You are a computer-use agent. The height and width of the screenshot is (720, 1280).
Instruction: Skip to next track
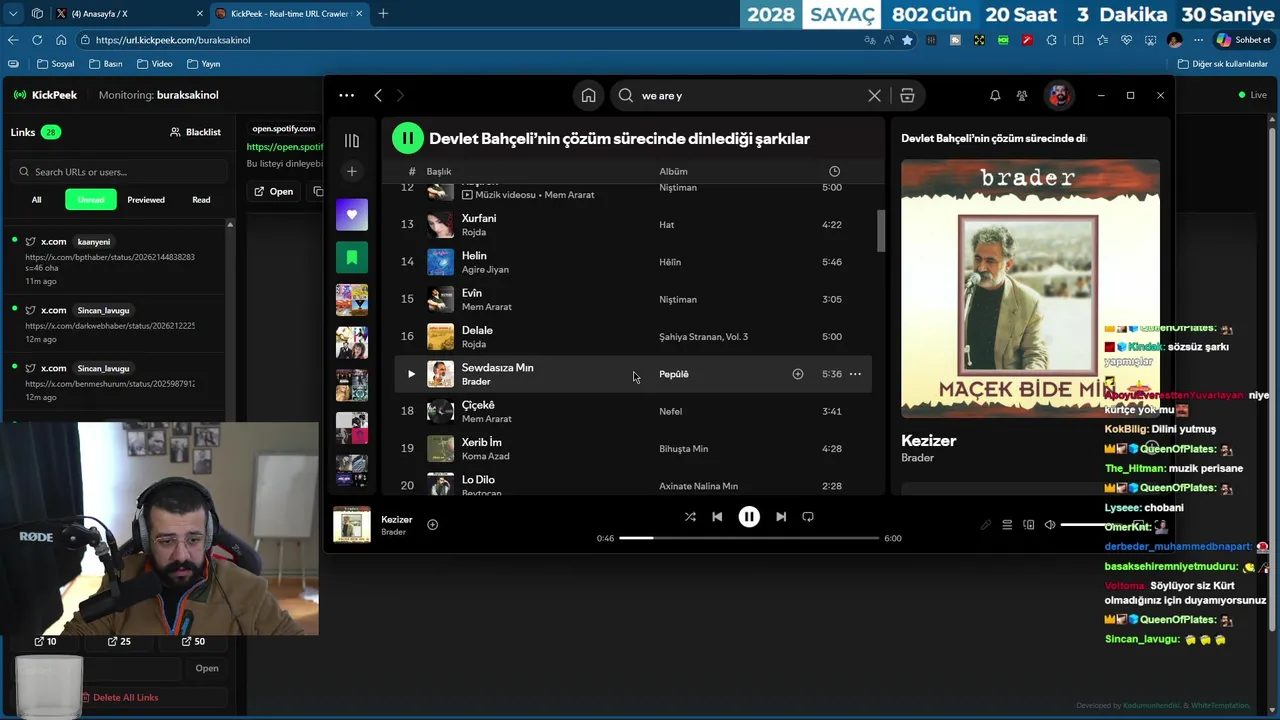[781, 516]
